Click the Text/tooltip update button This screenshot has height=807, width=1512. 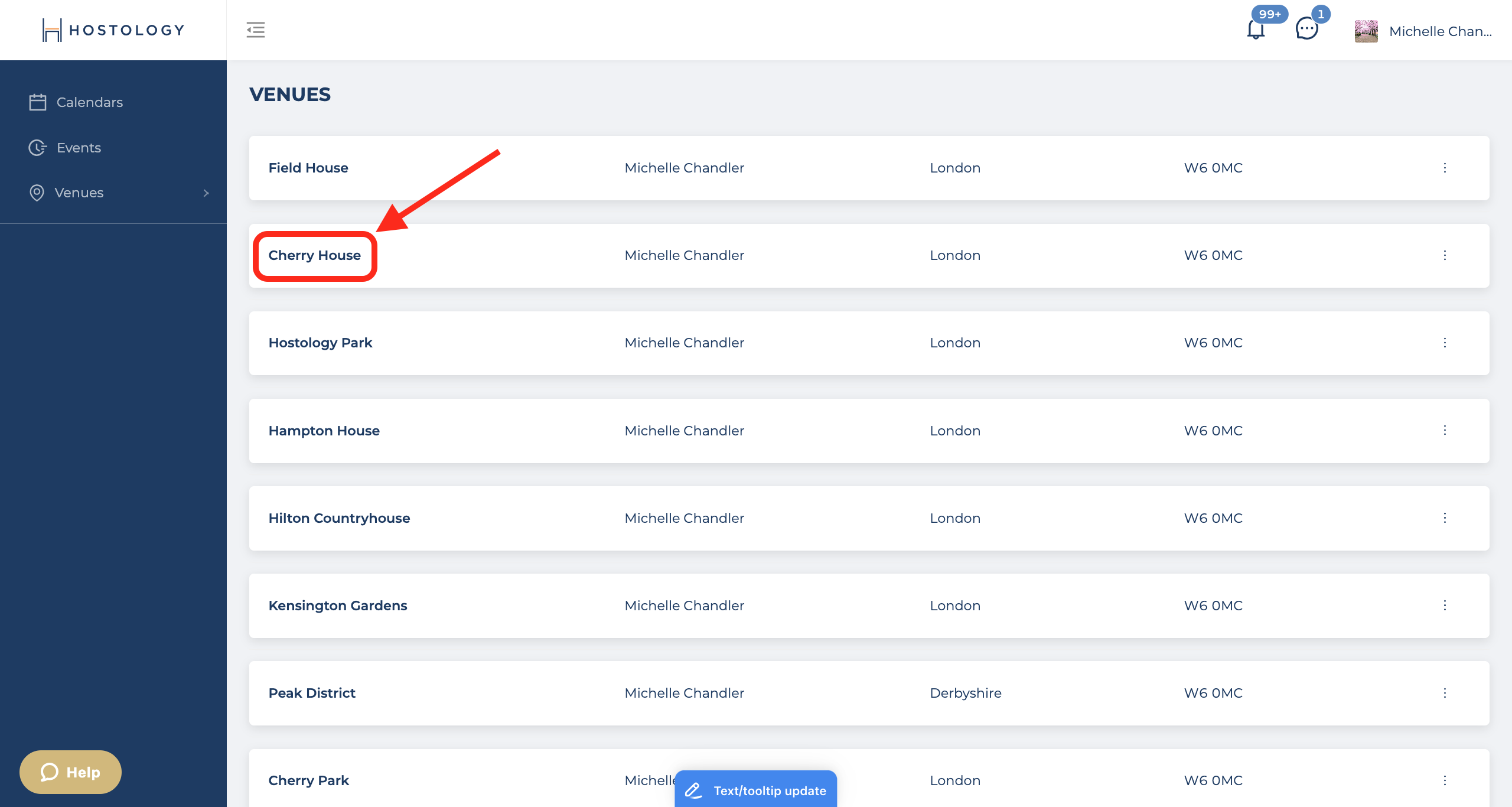pos(756,790)
